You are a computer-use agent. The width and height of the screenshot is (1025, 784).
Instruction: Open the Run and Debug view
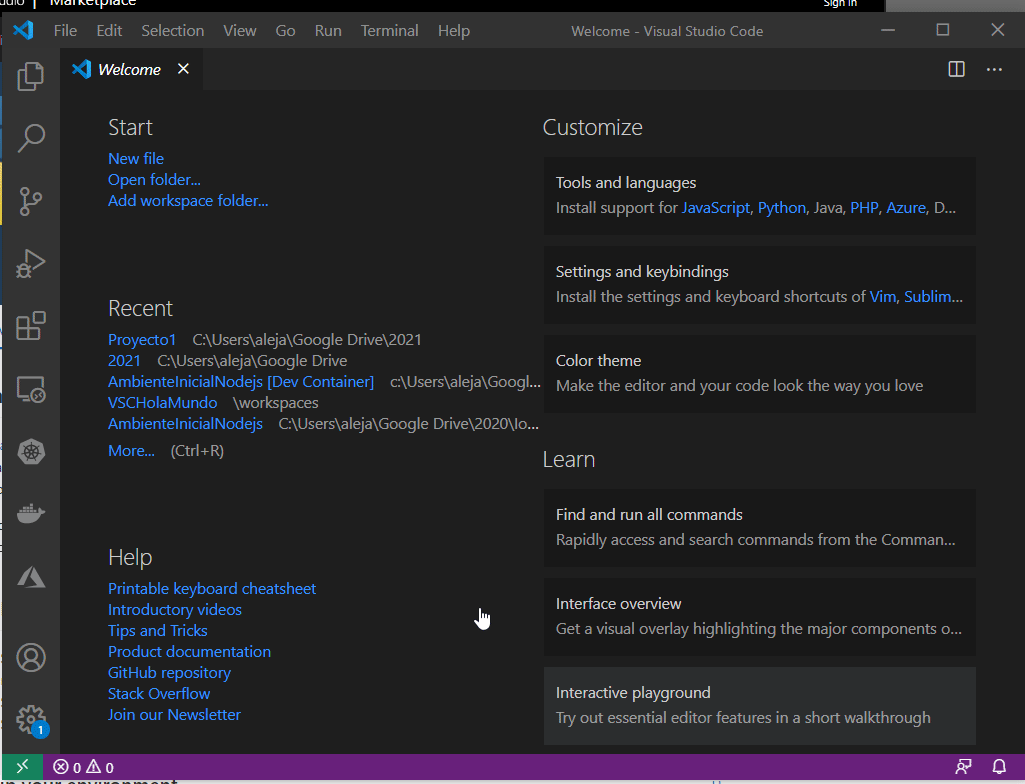pyautogui.click(x=31, y=264)
